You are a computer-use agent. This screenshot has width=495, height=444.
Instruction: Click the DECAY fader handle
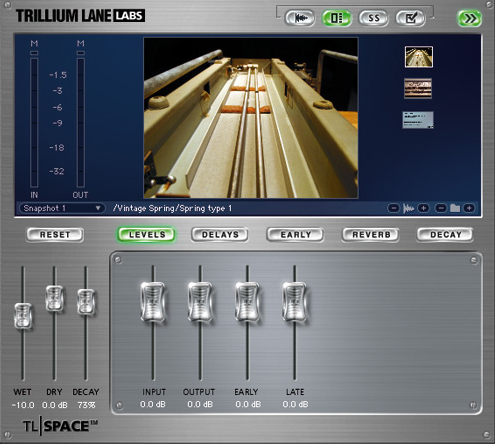pyautogui.click(x=86, y=302)
